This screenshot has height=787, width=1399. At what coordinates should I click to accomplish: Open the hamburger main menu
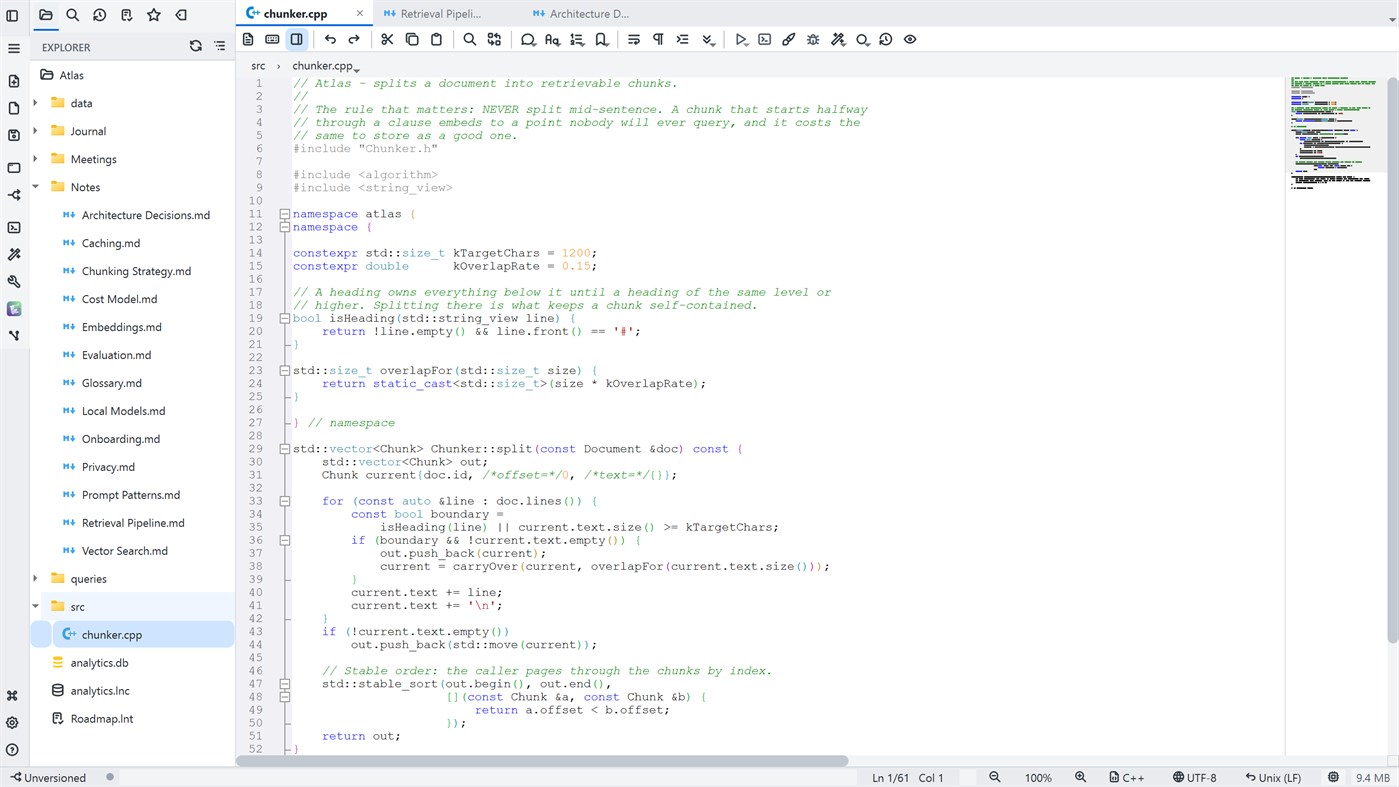click(13, 48)
